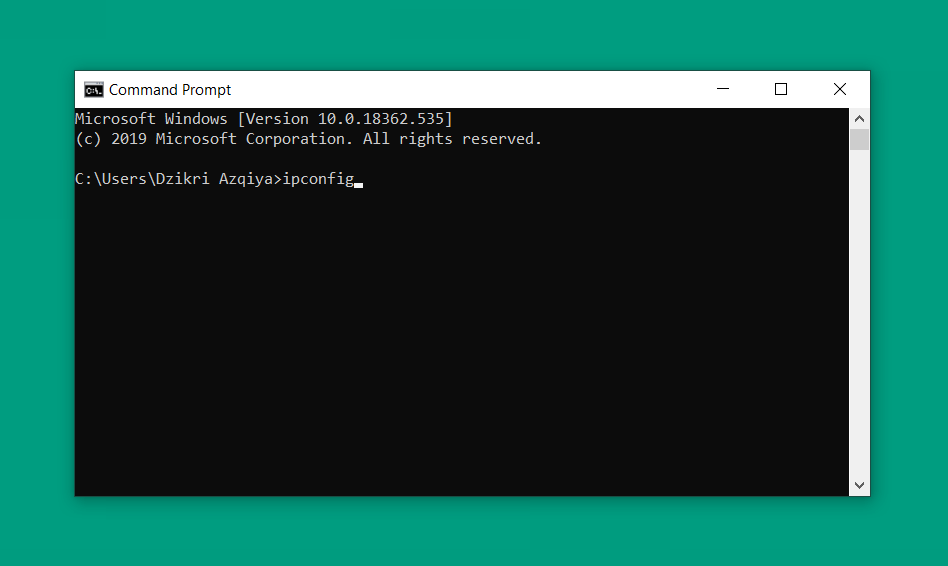Close the Command Prompt window
Image resolution: width=948 pixels, height=566 pixels.
pyautogui.click(x=840, y=89)
